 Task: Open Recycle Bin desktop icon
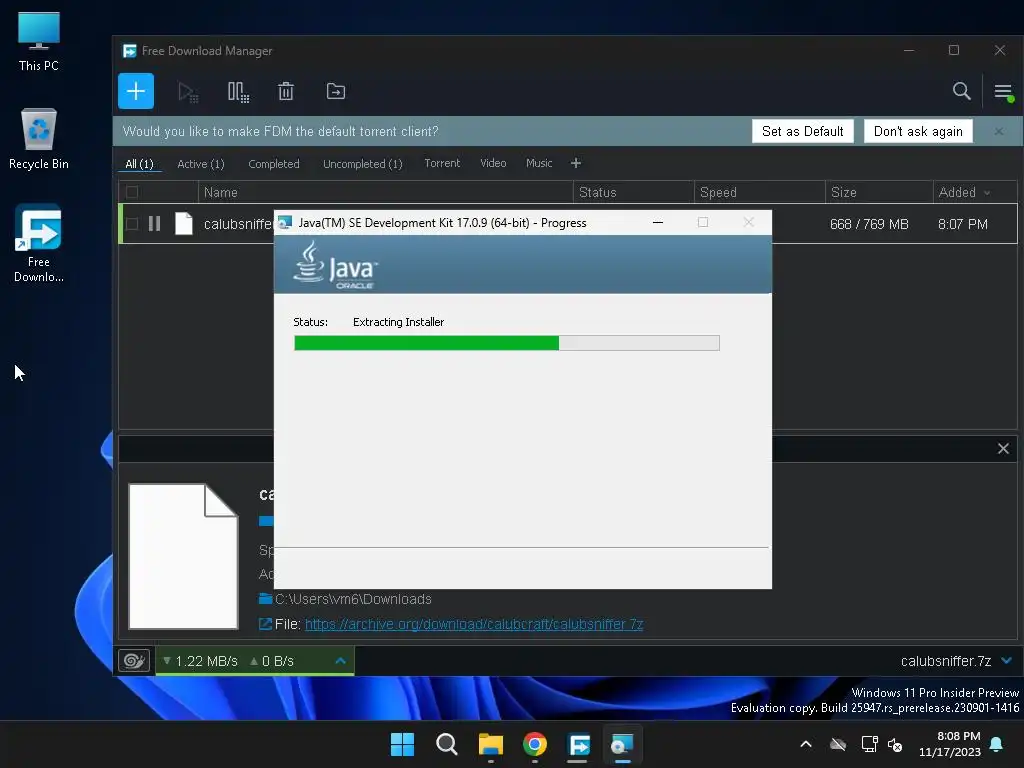point(39,139)
